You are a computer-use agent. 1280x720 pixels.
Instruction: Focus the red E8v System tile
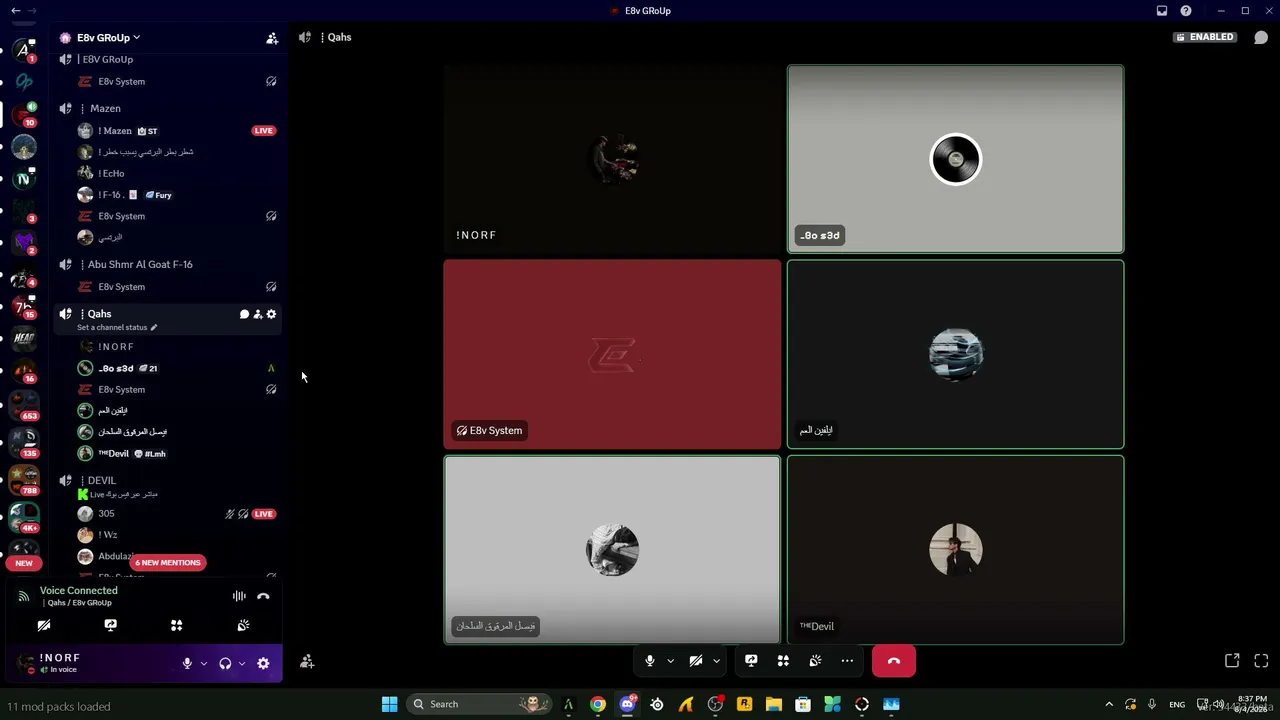612,354
